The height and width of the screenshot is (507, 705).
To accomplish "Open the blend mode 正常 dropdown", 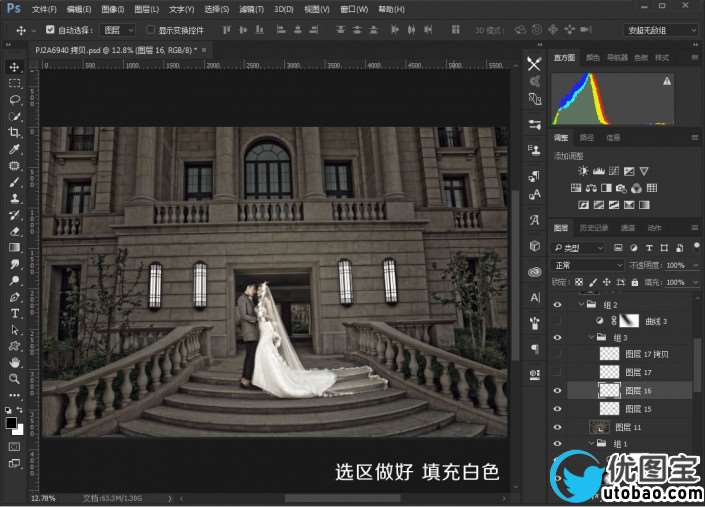I will click(x=588, y=265).
